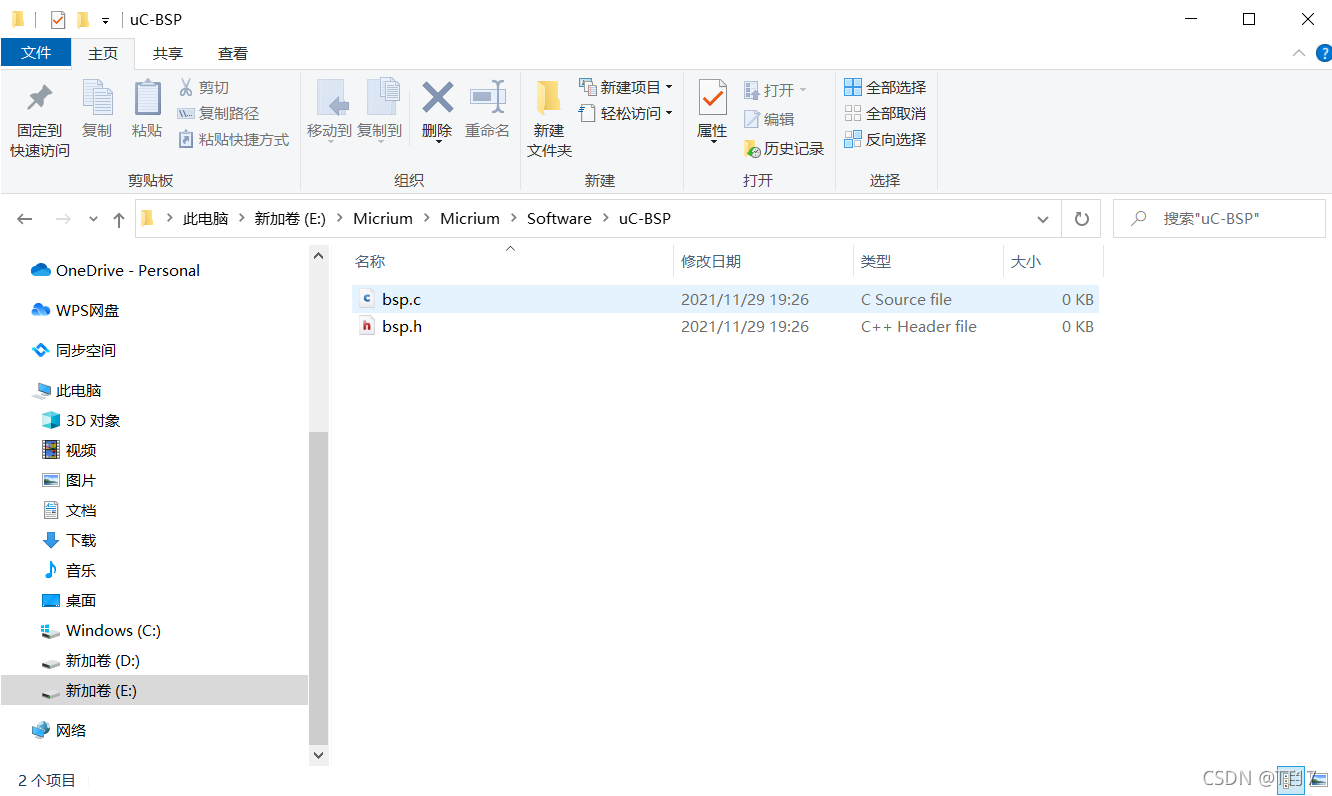Choose Paste shortcut command
The image size is (1332, 796).
pyautogui.click(x=234, y=140)
